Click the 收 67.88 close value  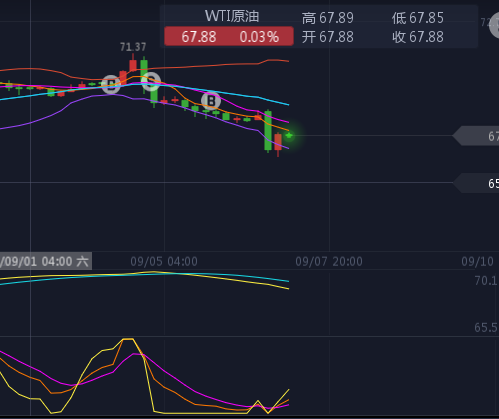[418, 37]
